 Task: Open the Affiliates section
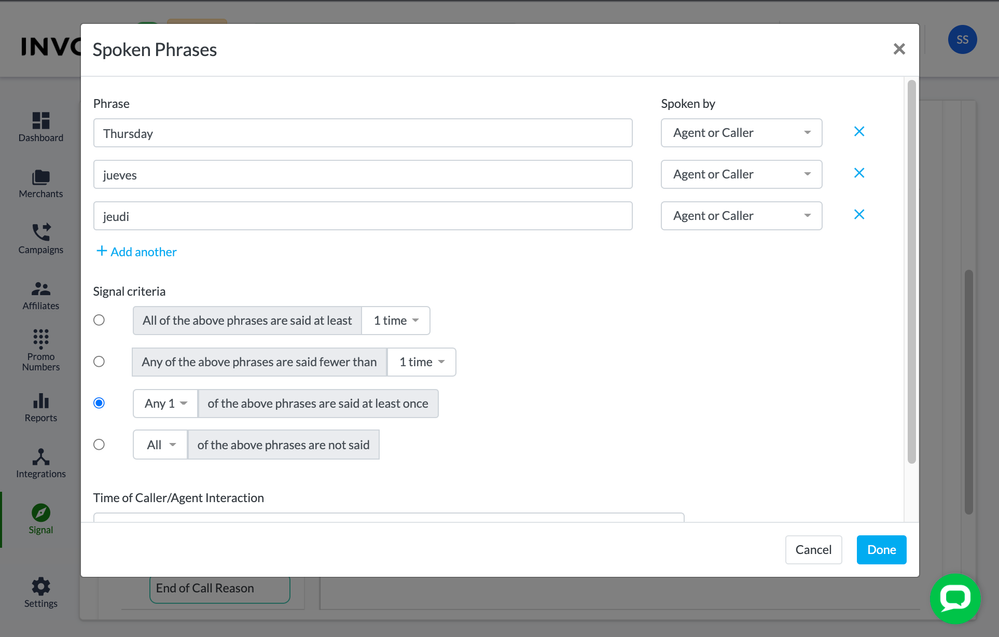coord(40,290)
